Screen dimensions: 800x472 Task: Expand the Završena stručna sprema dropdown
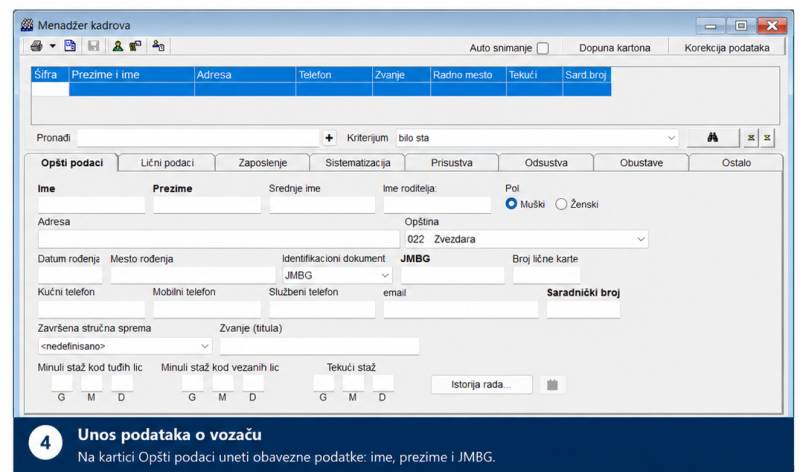pyautogui.click(x=205, y=346)
